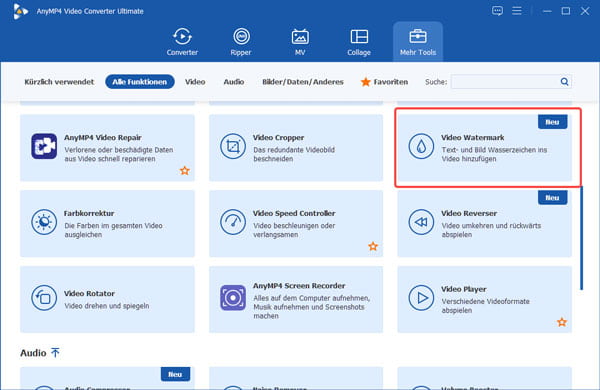Click the Mehr Tools toolbox icon
Screen dimensions: 600x390
pyautogui.click(x=417, y=36)
